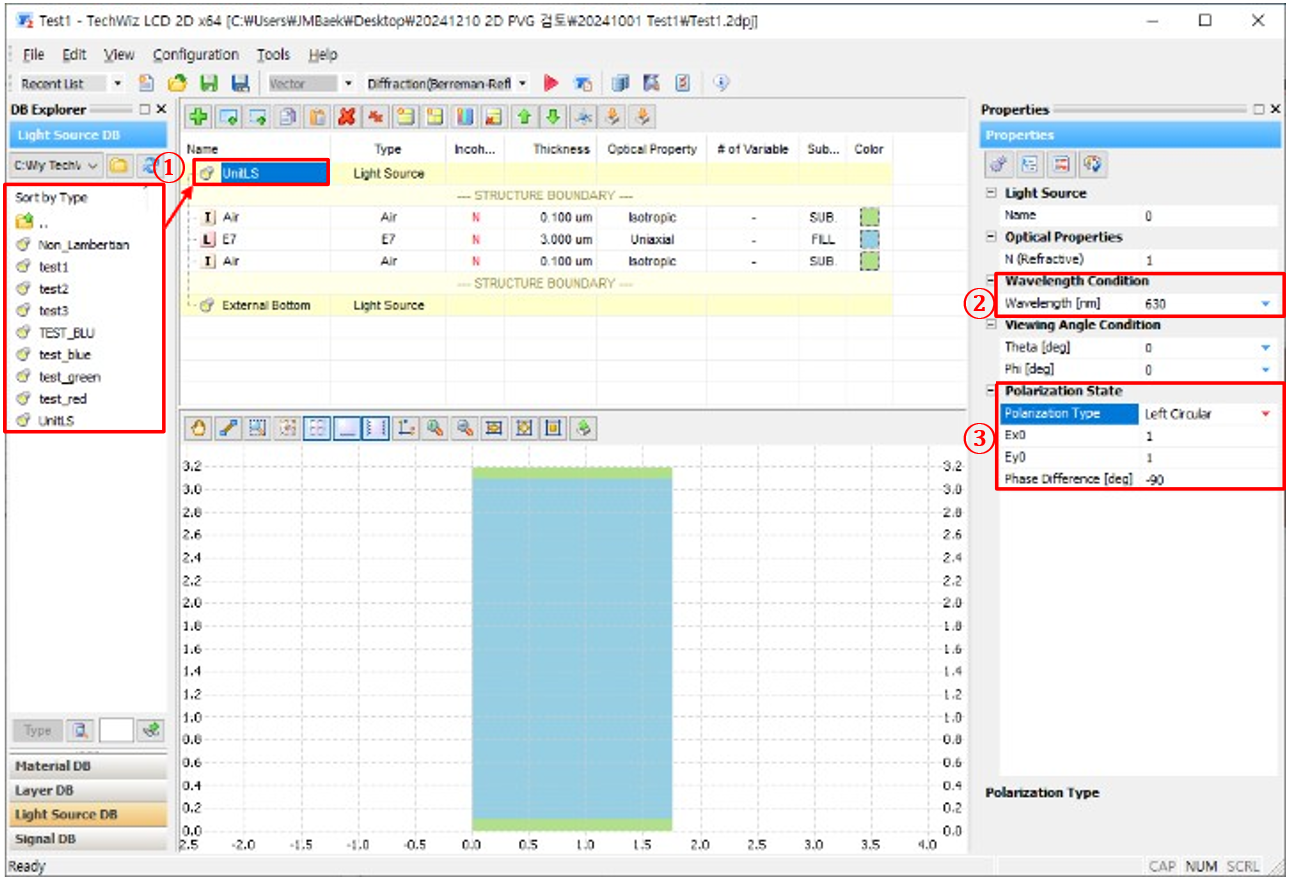Screen dimensions: 1292x882
Task: Select the hand pan tool
Action: (199, 428)
